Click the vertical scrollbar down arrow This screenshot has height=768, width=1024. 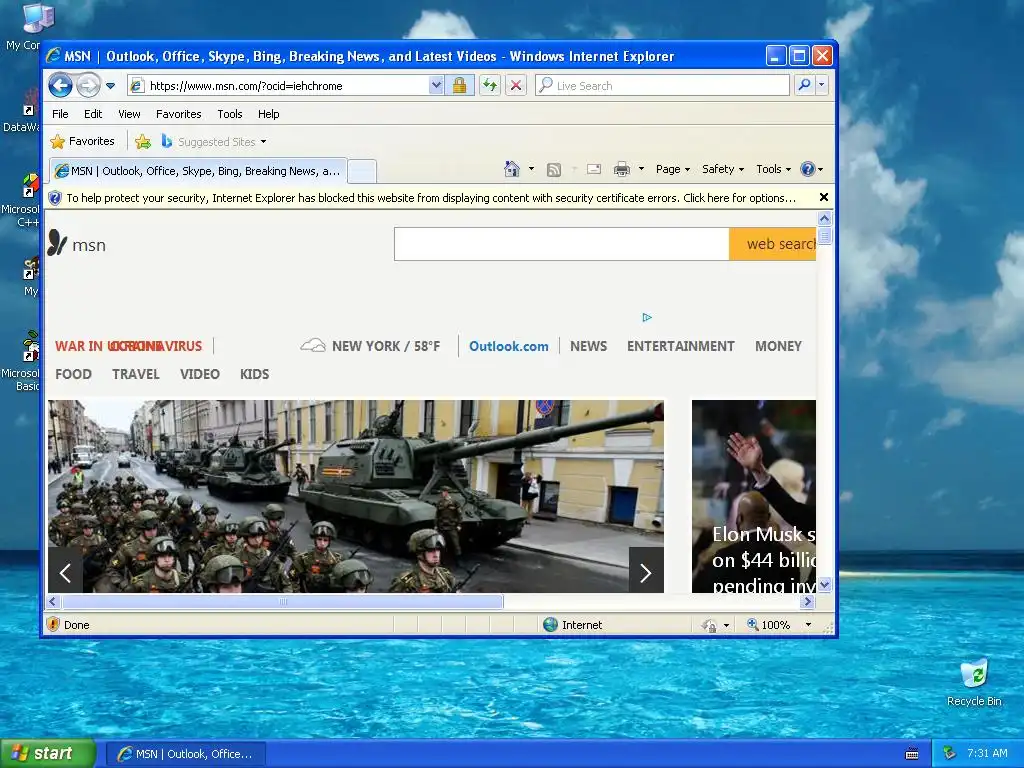click(824, 584)
